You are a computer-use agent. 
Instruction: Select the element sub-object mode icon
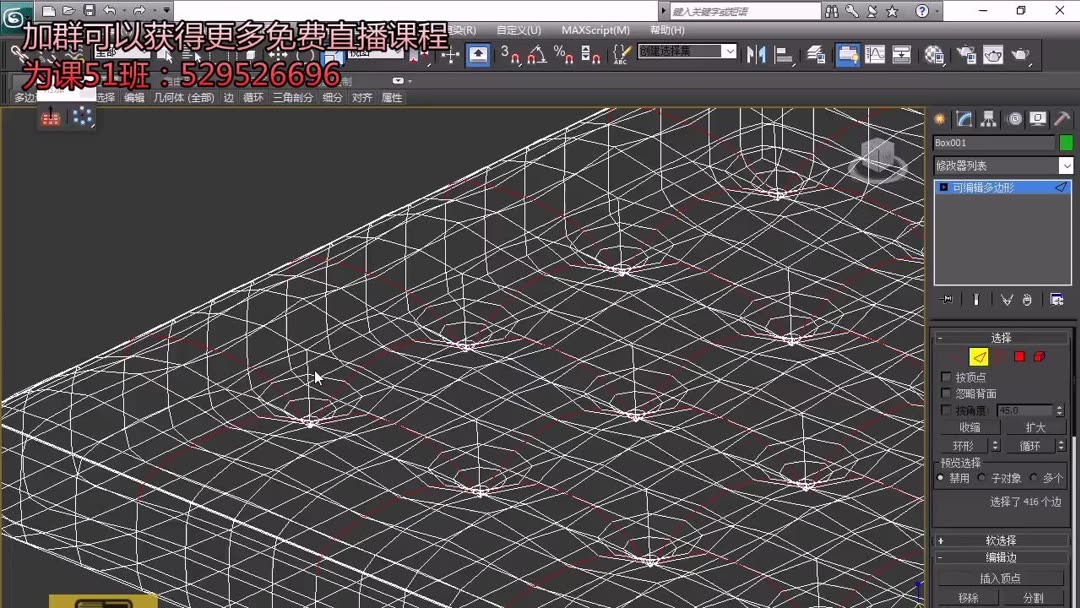[1039, 356]
